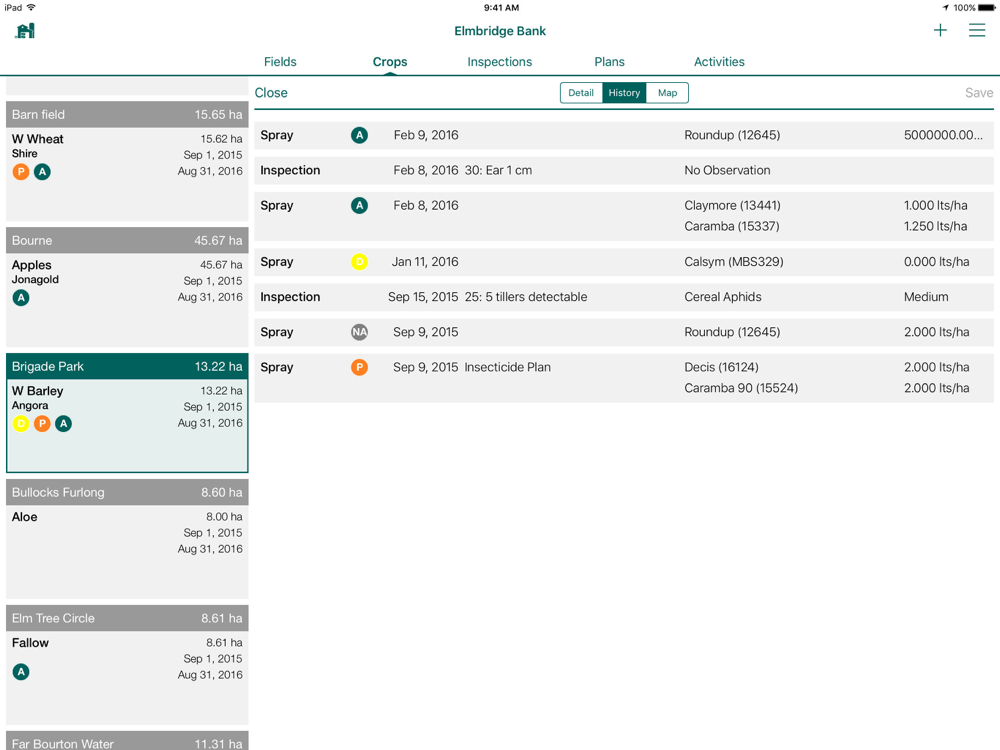The image size is (1000, 750).
Task: Tap orange P badge on Brigade Park
Action: point(42,423)
